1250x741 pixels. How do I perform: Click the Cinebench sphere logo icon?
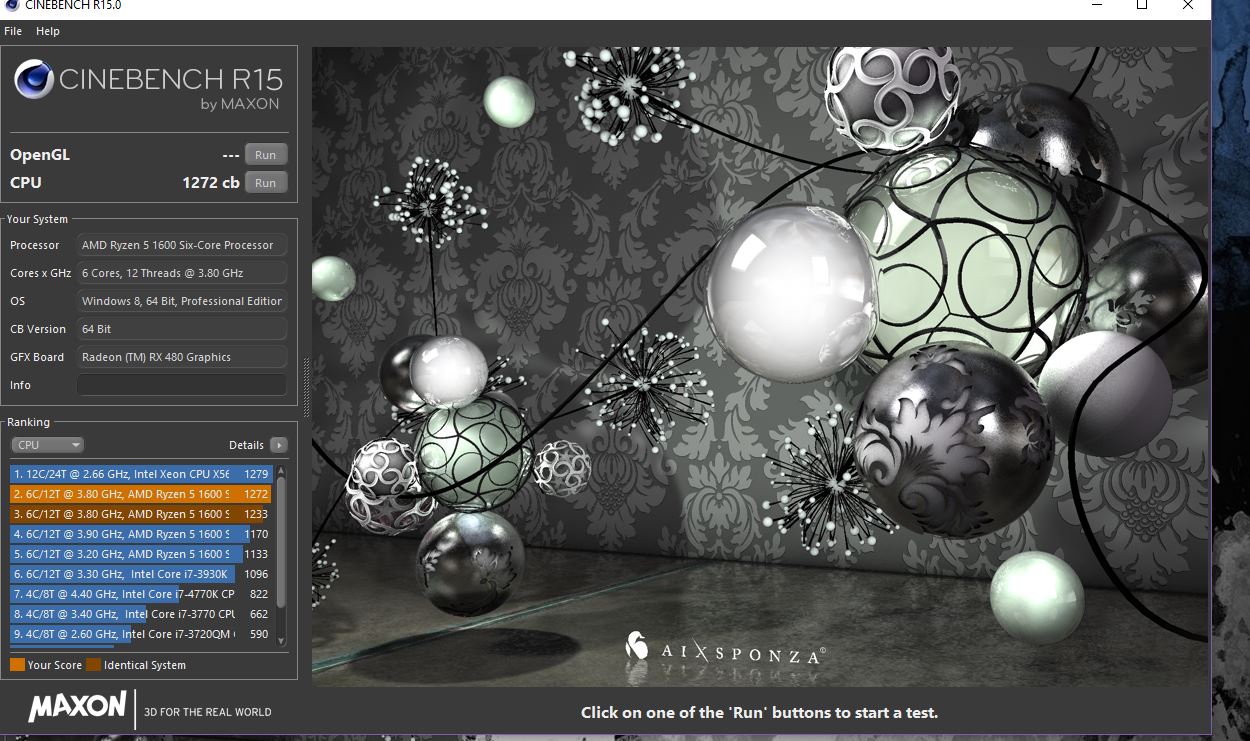[x=34, y=79]
